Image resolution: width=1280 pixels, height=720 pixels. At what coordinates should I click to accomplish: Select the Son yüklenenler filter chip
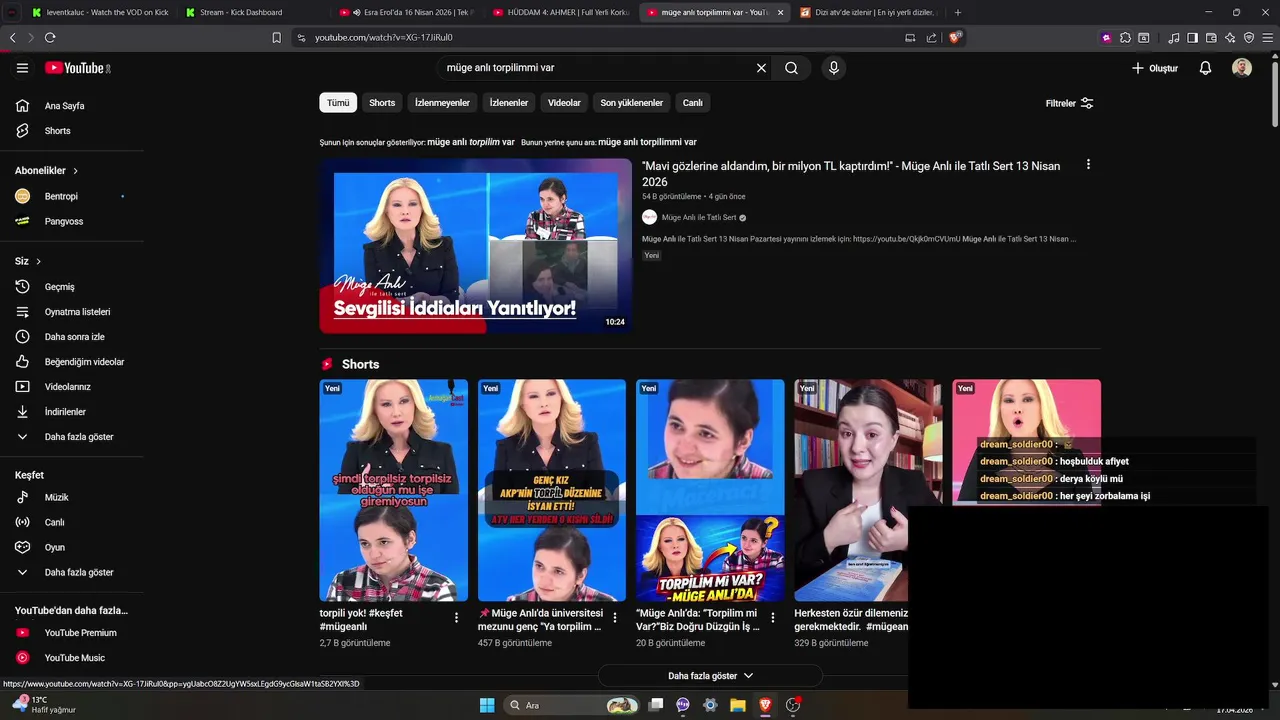click(x=631, y=103)
